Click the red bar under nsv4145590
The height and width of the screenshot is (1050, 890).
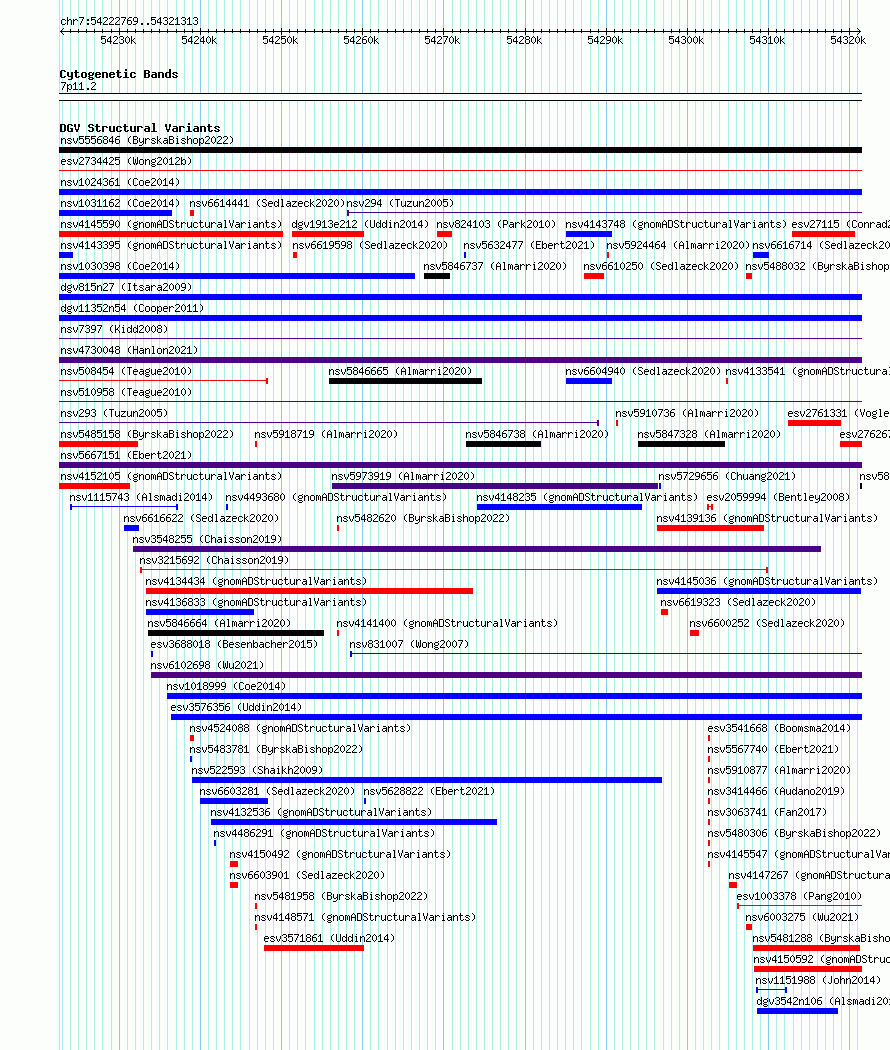171,234
